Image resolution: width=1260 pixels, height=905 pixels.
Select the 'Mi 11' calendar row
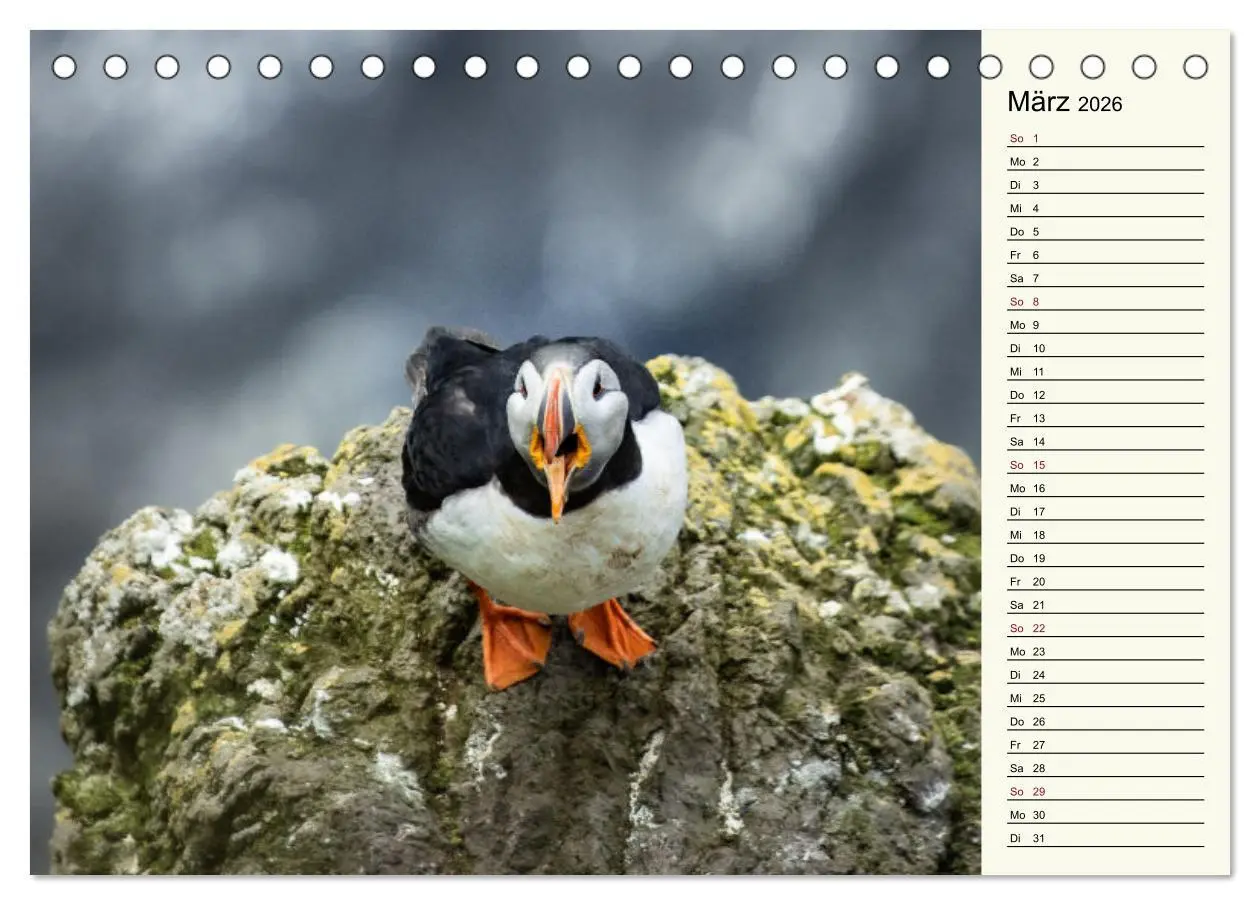(x=1105, y=371)
